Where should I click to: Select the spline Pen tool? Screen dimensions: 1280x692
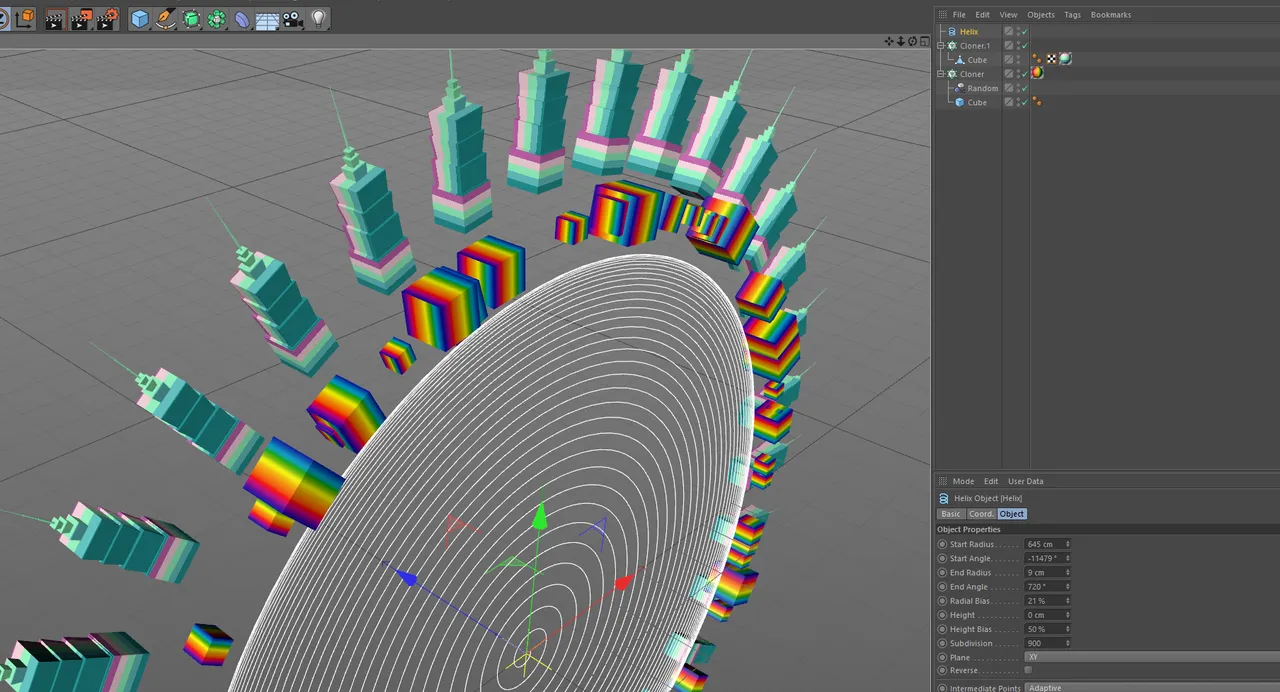(x=166, y=18)
